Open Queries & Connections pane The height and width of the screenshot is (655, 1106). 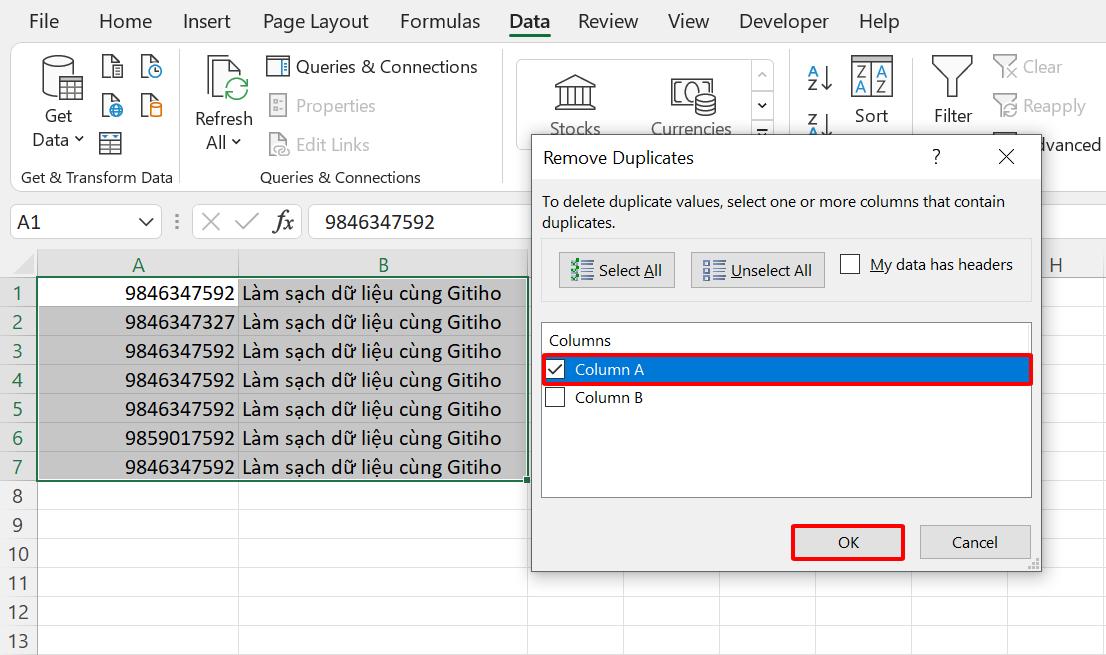coord(372,67)
